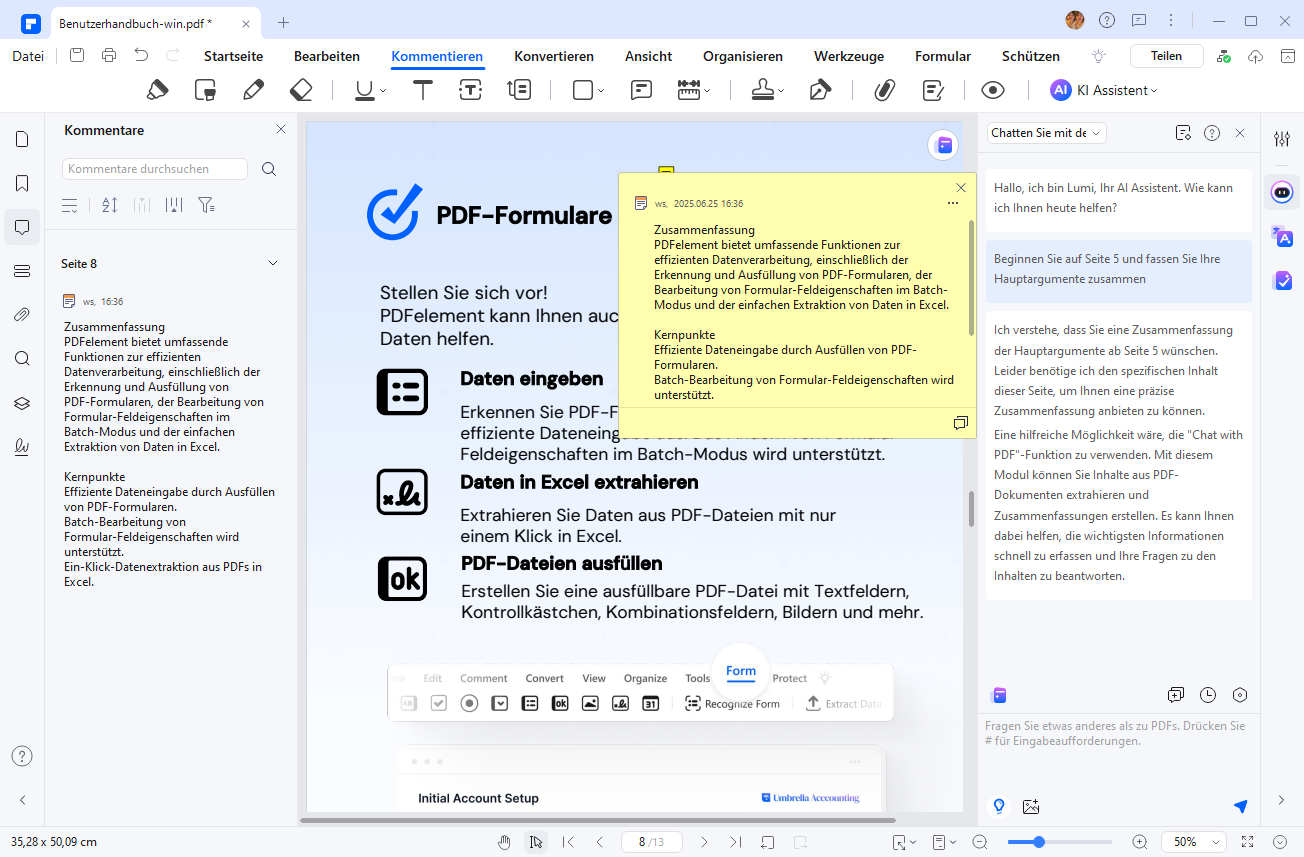This screenshot has width=1304, height=857.
Task: Open signatures panel in left sidebar
Action: [22, 447]
